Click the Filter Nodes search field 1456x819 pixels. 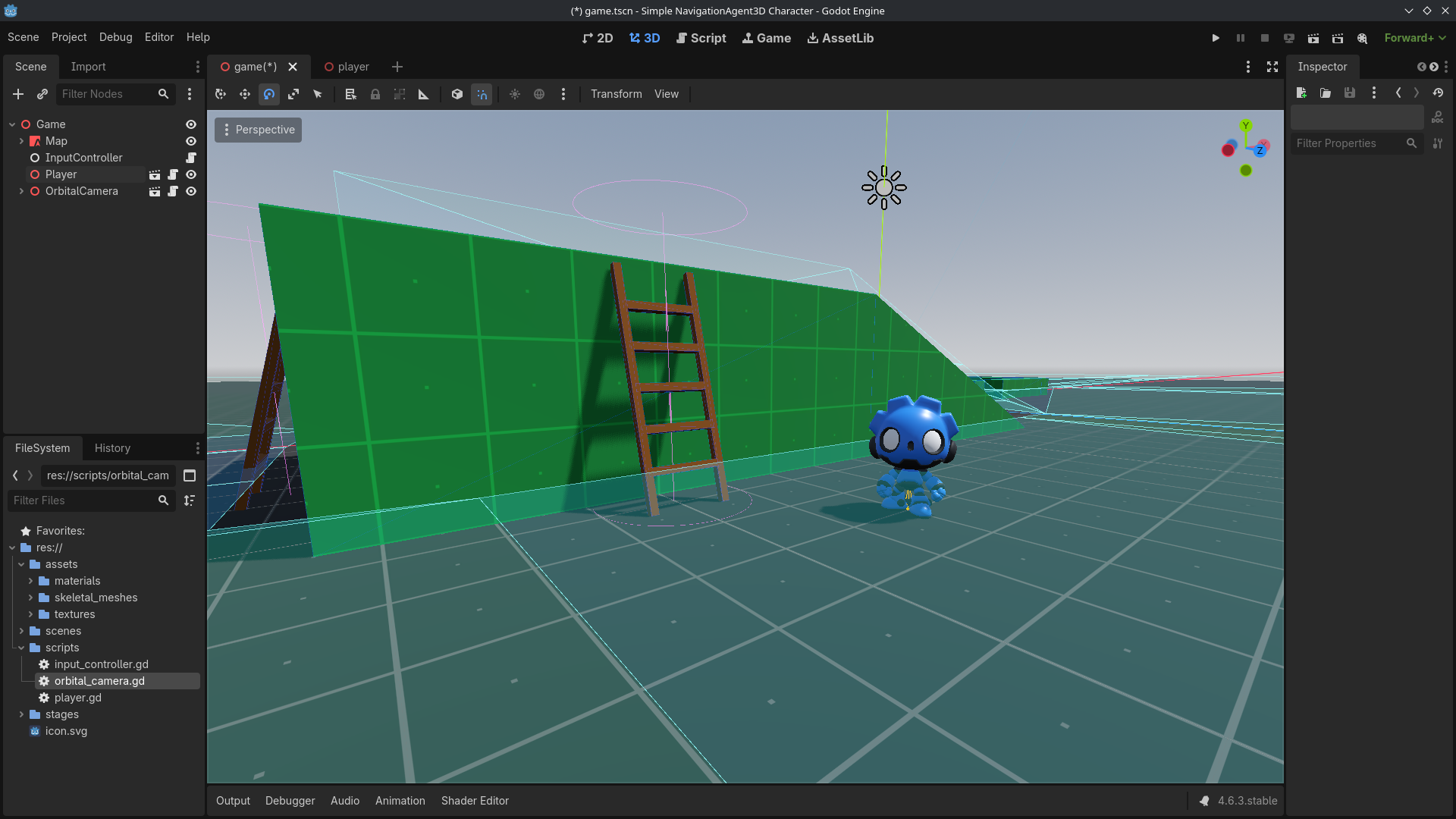[115, 94]
